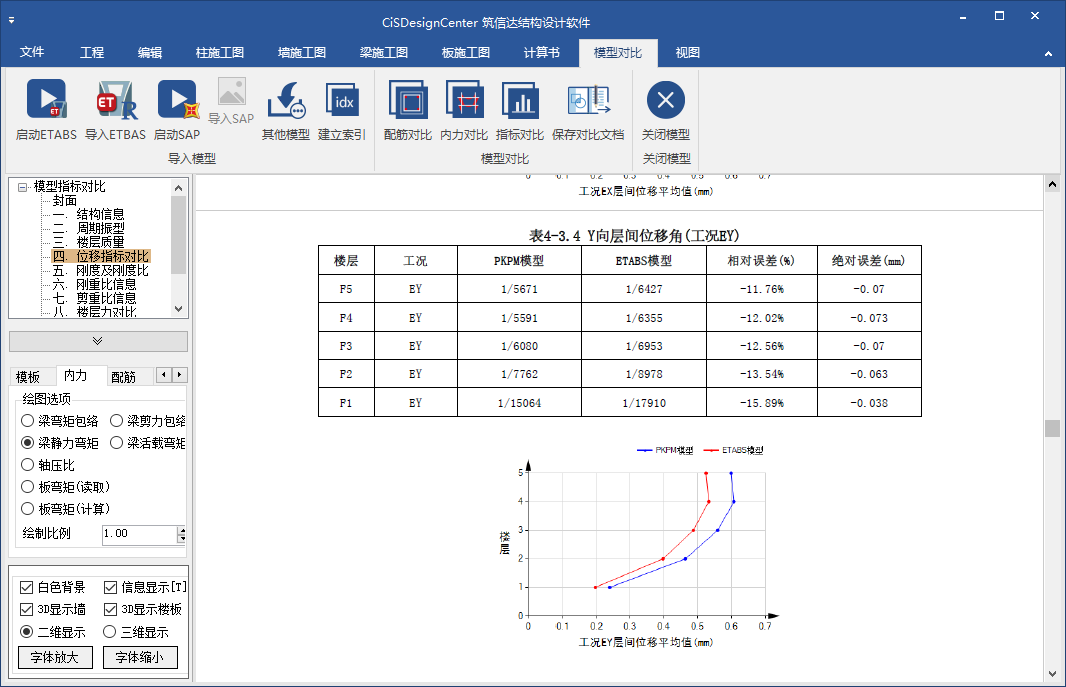Click document scrollbar down arrow
1066x687 pixels.
(x=1052, y=674)
